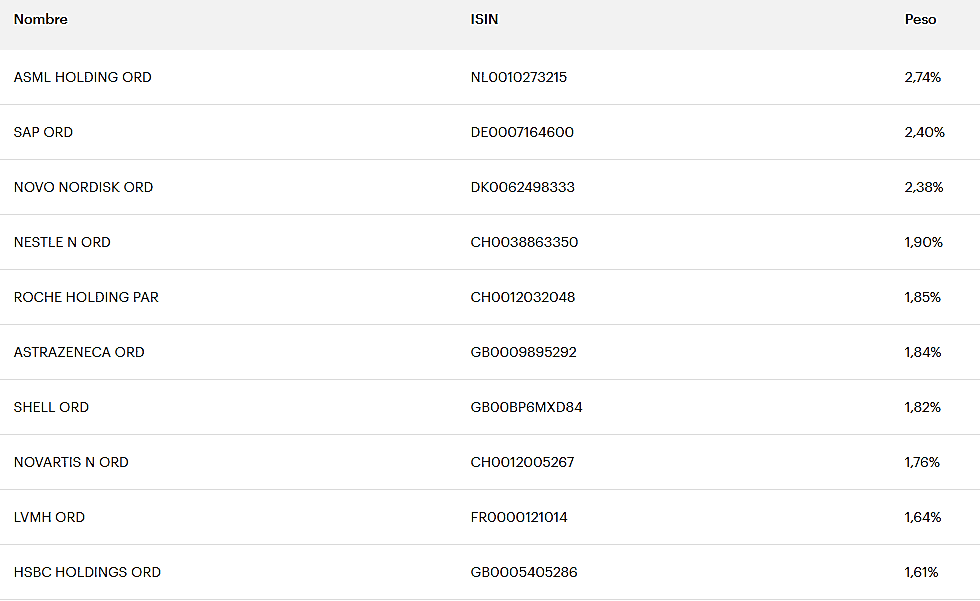This screenshot has width=980, height=601.
Task: Select ISIN code FR0000121014
Action: [x=519, y=517]
